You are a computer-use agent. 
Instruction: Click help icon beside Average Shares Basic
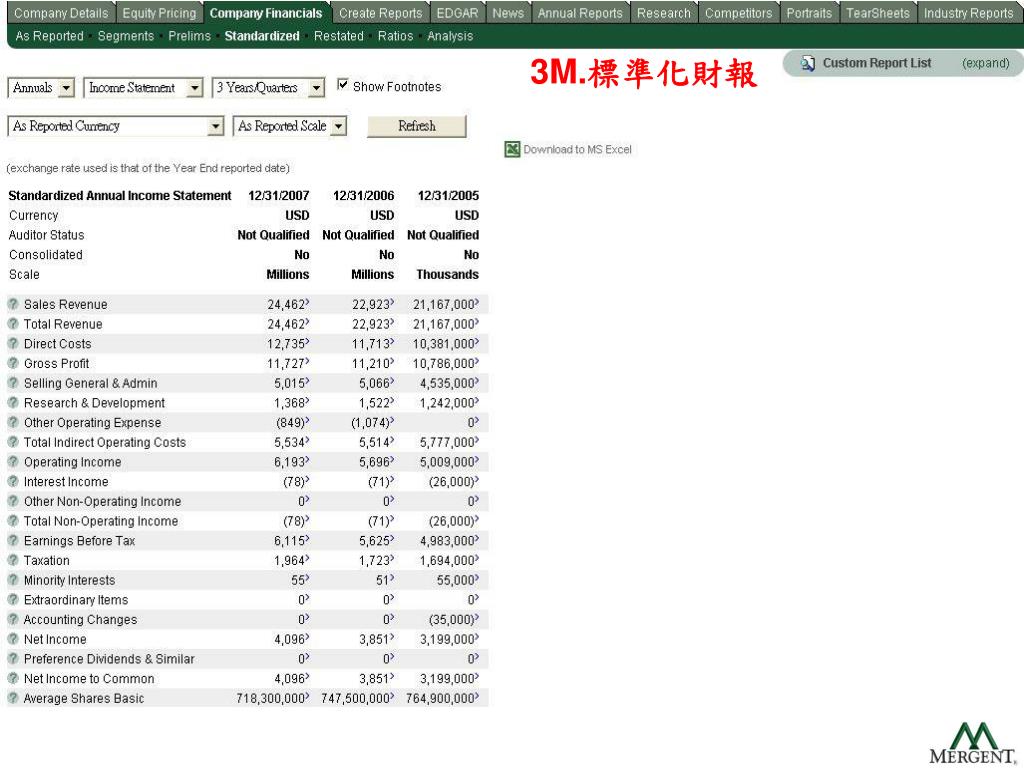pos(12,697)
